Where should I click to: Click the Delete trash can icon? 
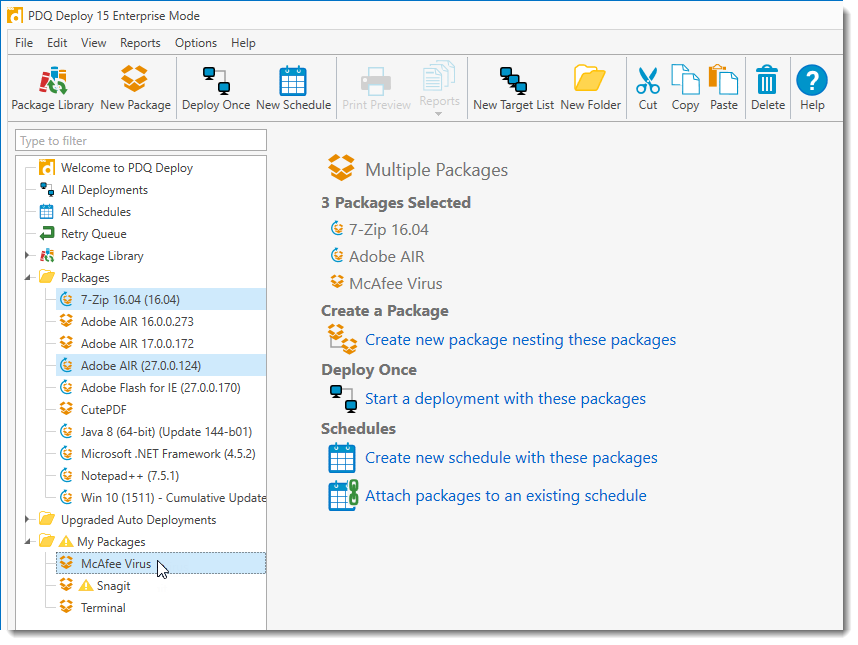coord(767,88)
